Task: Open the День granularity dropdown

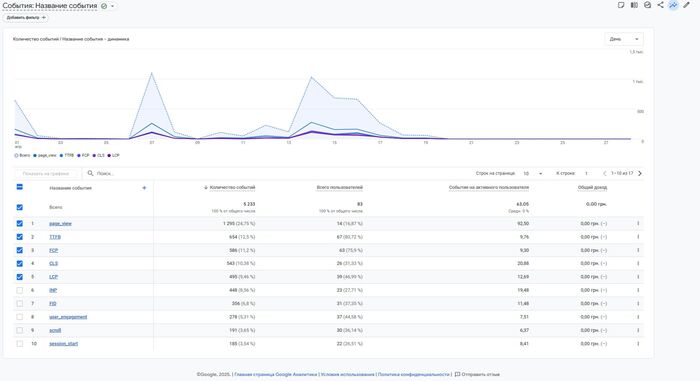Action: click(624, 39)
